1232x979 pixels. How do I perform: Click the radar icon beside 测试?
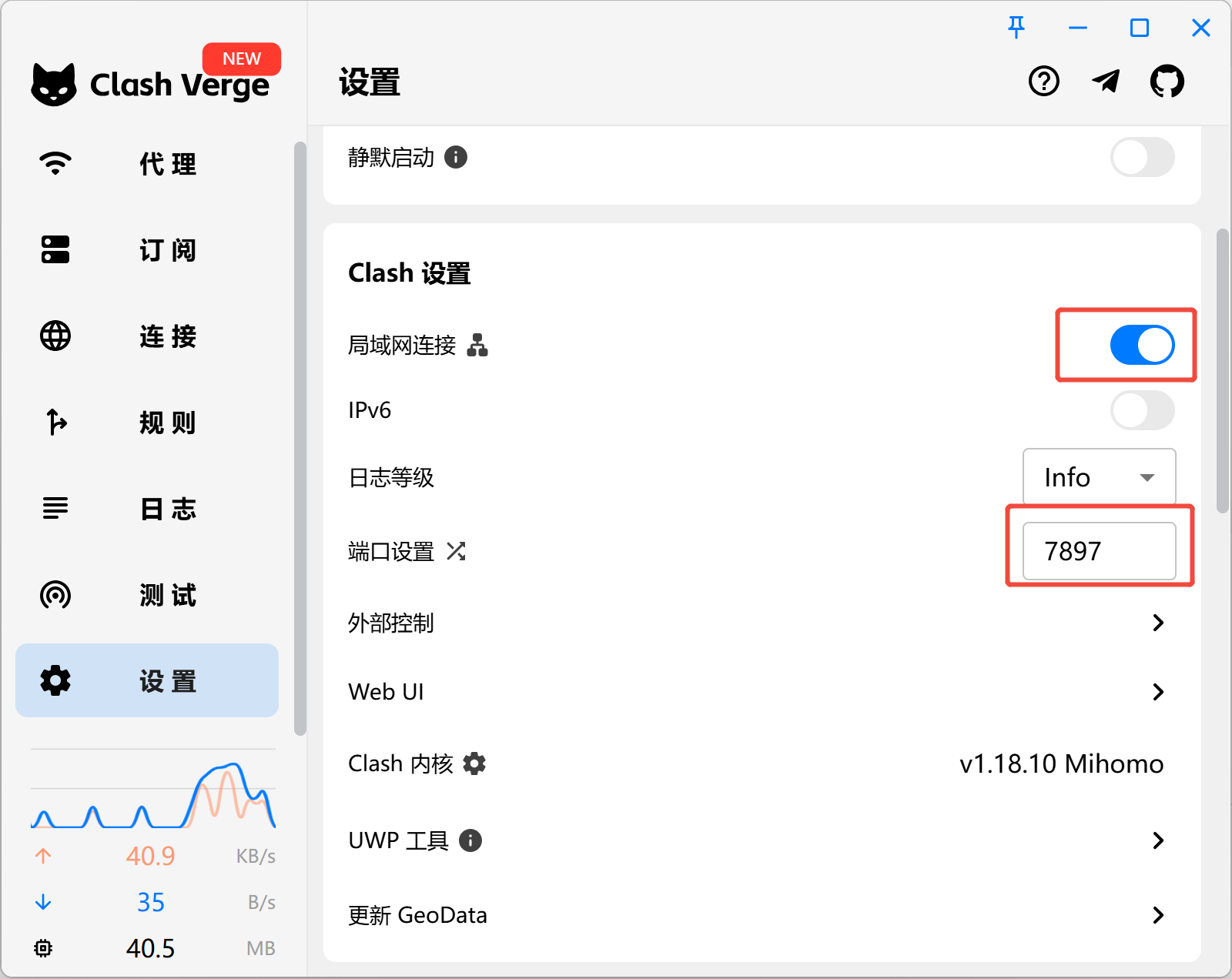click(x=55, y=594)
